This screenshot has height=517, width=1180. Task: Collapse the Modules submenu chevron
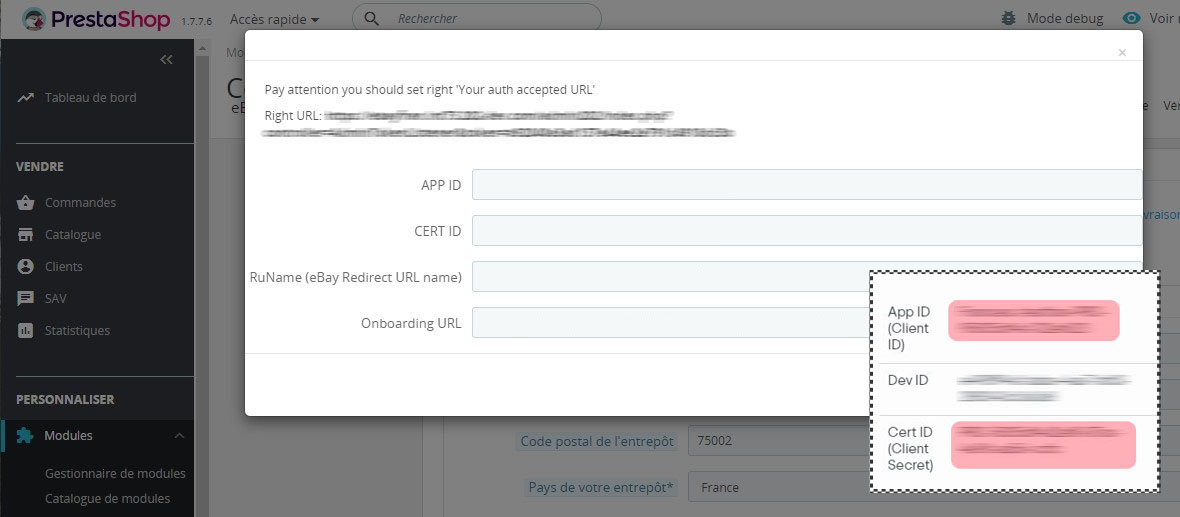click(179, 436)
